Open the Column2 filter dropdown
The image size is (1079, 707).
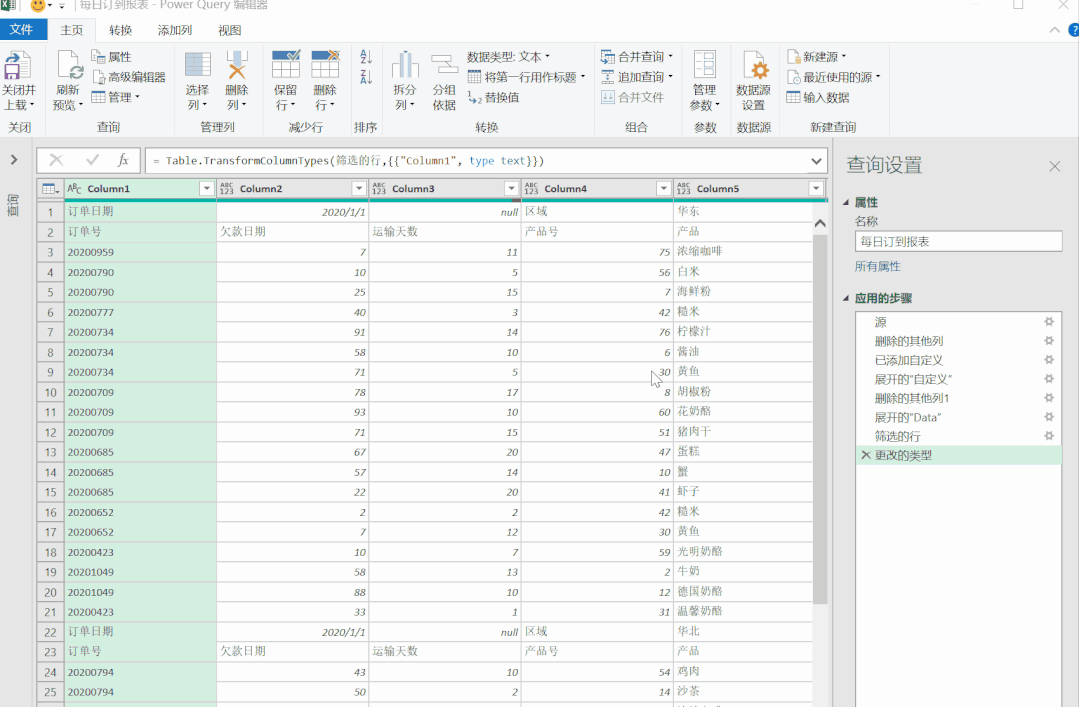point(359,189)
